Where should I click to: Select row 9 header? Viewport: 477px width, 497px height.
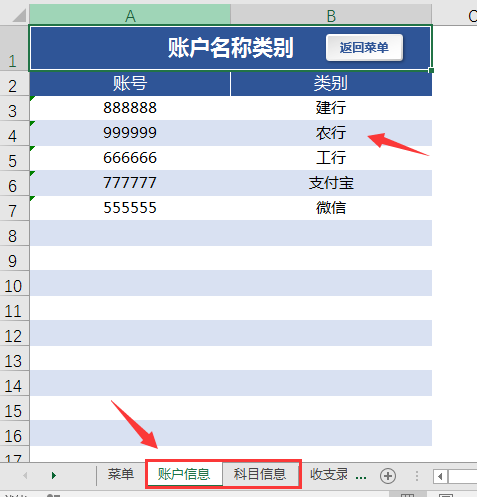click(14, 259)
